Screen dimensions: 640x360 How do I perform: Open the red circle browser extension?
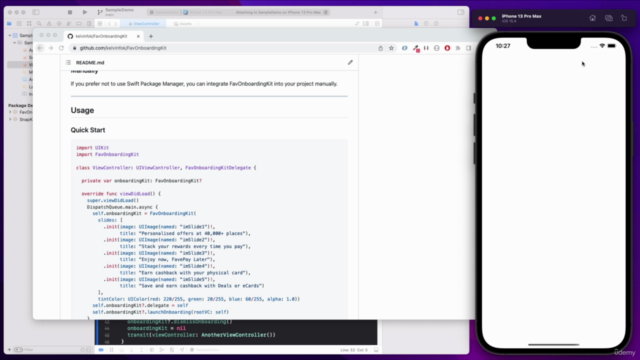[x=447, y=48]
